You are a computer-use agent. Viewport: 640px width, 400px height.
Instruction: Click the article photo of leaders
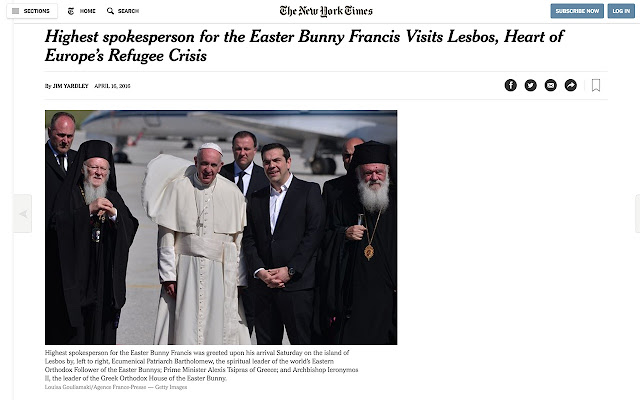pyautogui.click(x=221, y=227)
